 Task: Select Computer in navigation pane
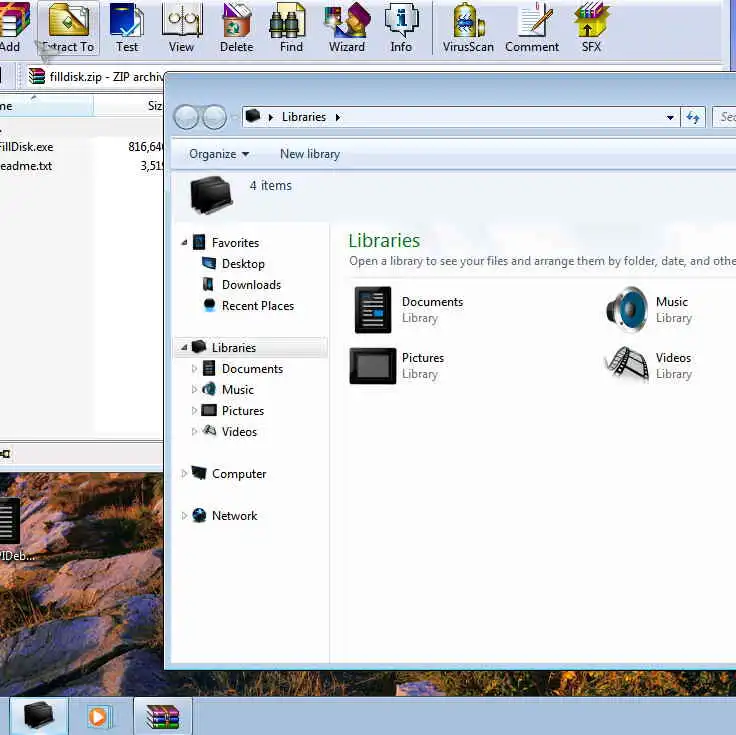coord(239,474)
